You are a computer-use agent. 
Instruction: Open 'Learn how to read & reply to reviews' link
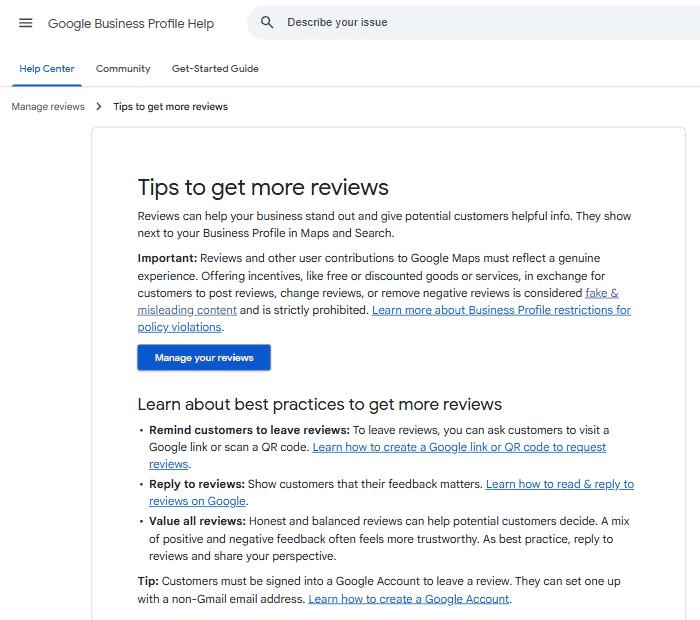coord(560,484)
